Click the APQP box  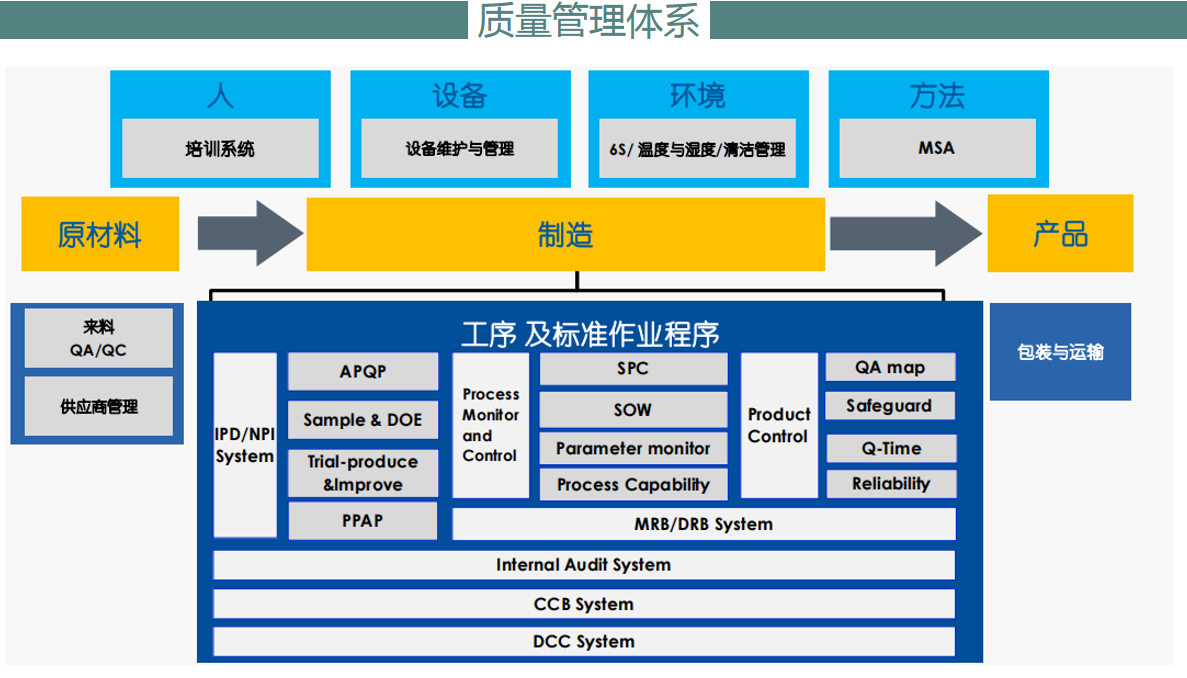point(363,371)
